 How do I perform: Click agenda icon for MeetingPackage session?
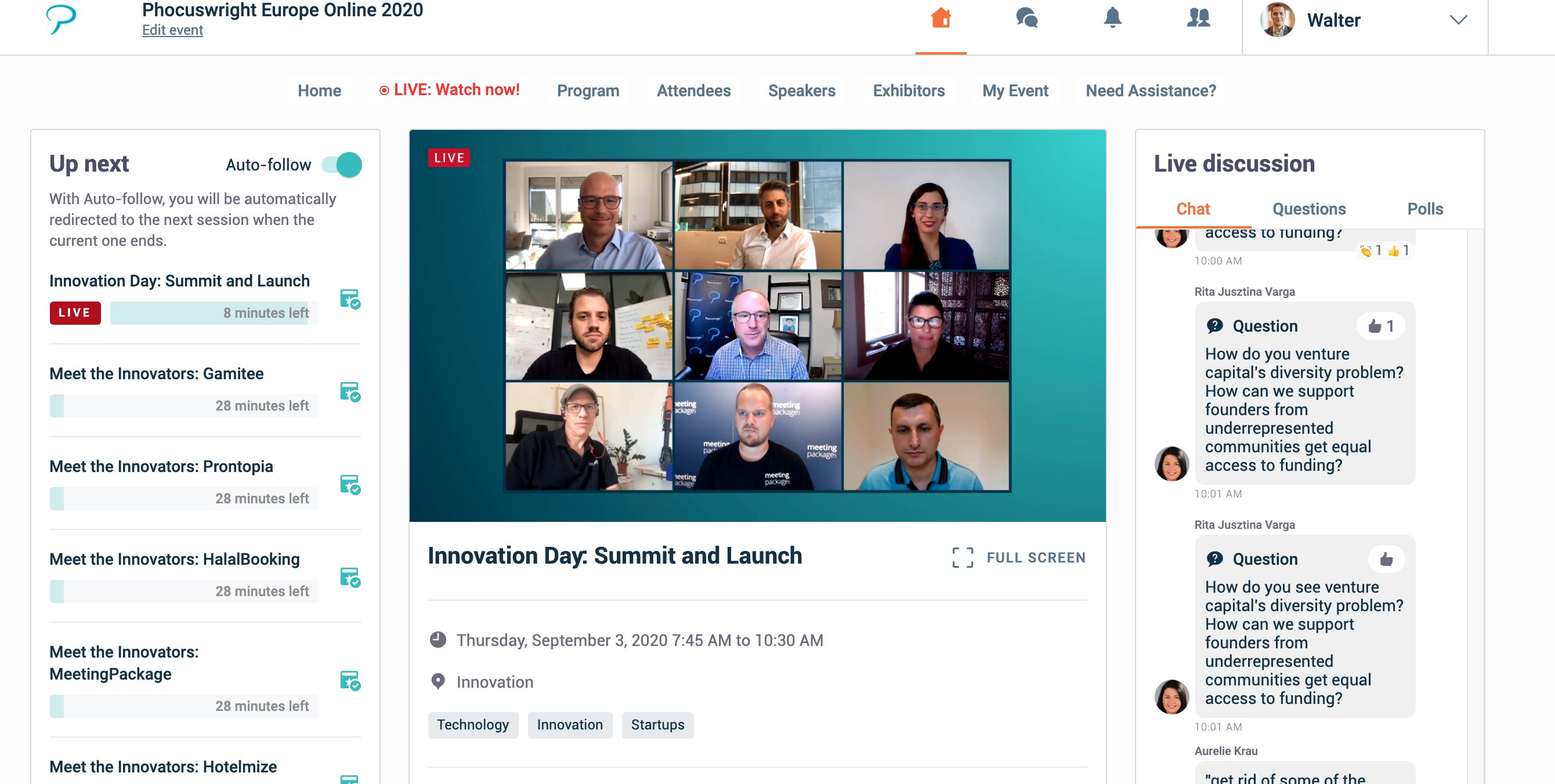[350, 681]
